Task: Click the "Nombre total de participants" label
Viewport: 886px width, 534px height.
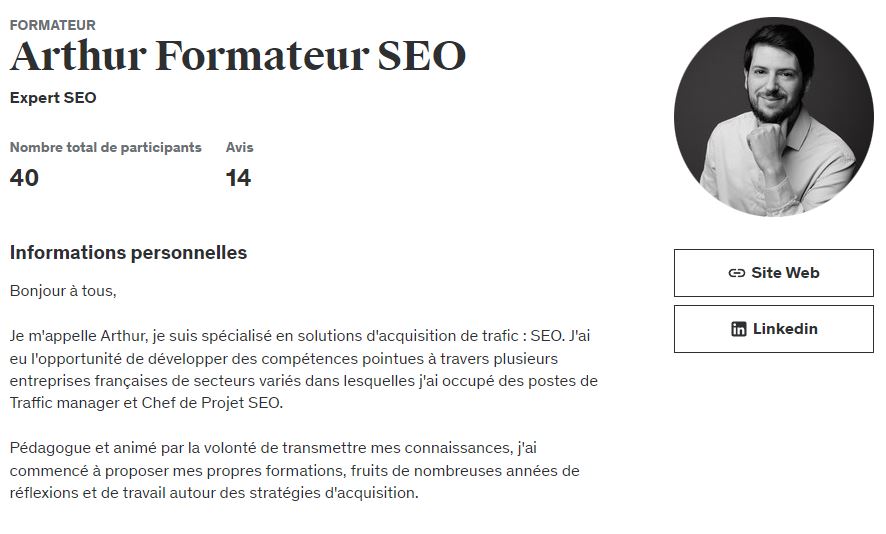Action: point(105,147)
